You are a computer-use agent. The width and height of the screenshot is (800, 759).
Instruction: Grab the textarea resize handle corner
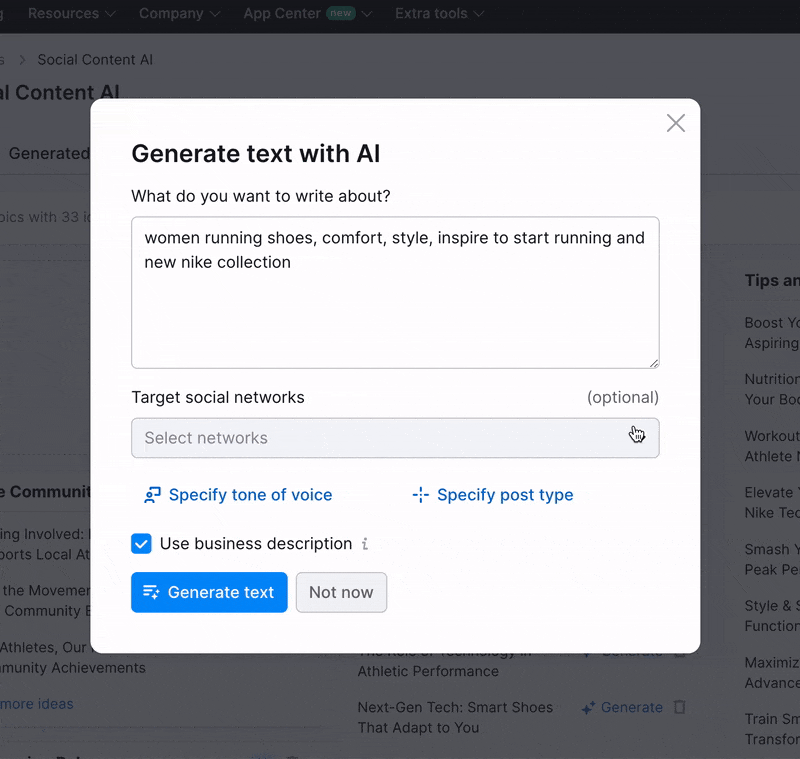click(654, 363)
